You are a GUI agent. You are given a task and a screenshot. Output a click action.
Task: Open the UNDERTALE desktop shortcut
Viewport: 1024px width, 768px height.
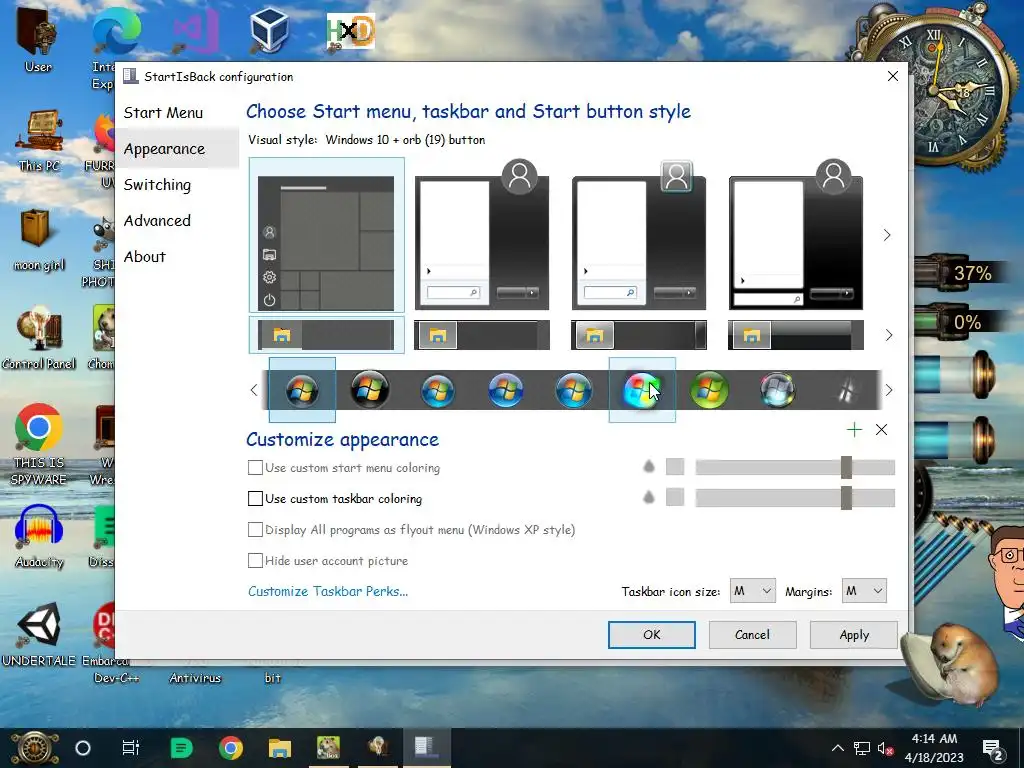pos(39,633)
